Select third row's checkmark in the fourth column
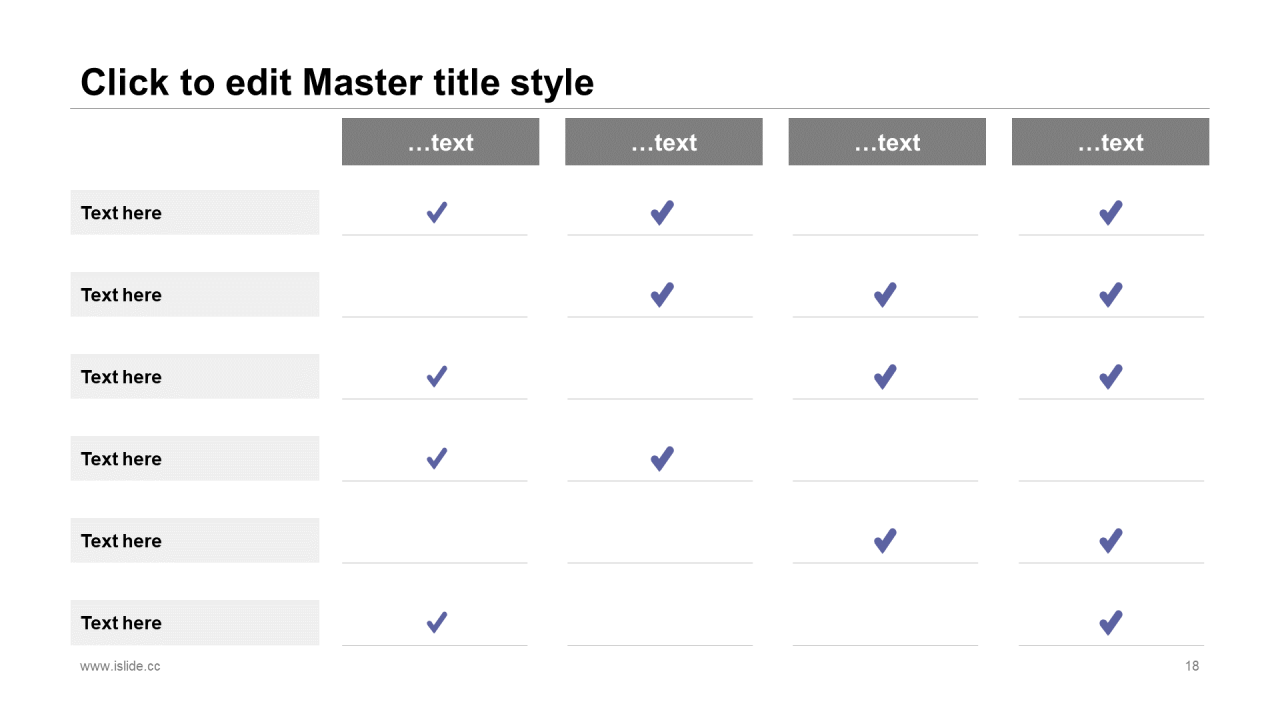This screenshot has width=1280, height=720. click(x=1110, y=376)
